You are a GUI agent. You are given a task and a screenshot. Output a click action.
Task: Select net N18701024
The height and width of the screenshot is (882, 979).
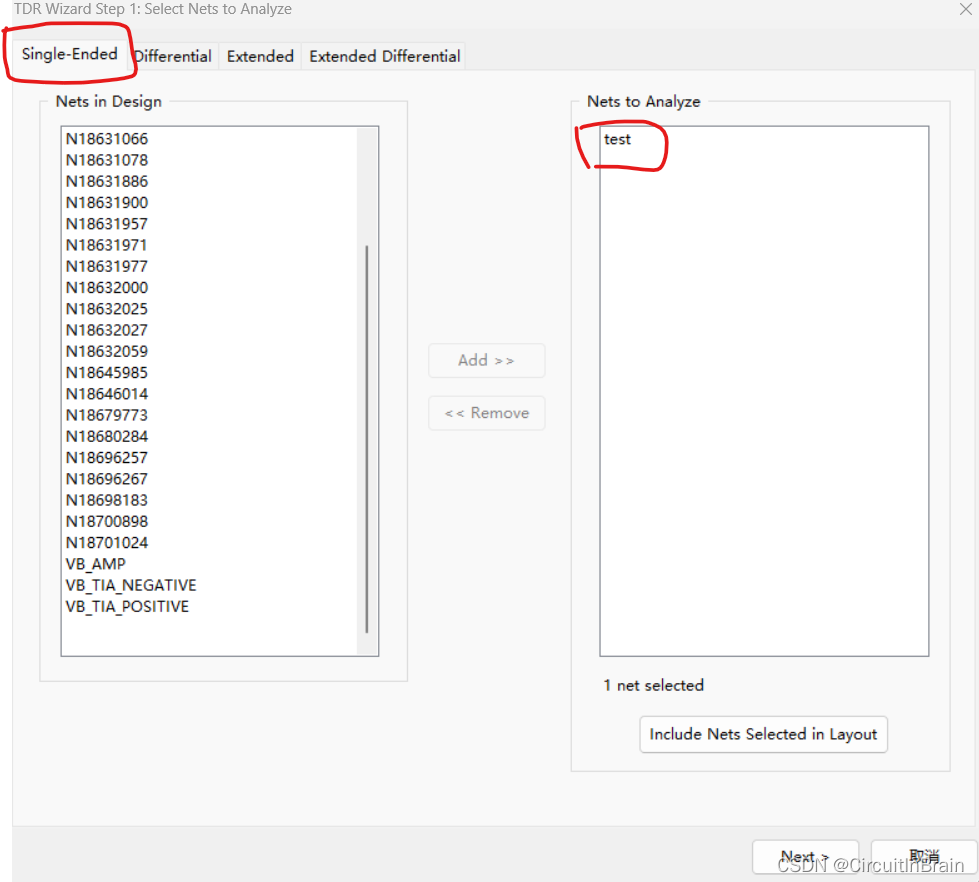click(107, 543)
